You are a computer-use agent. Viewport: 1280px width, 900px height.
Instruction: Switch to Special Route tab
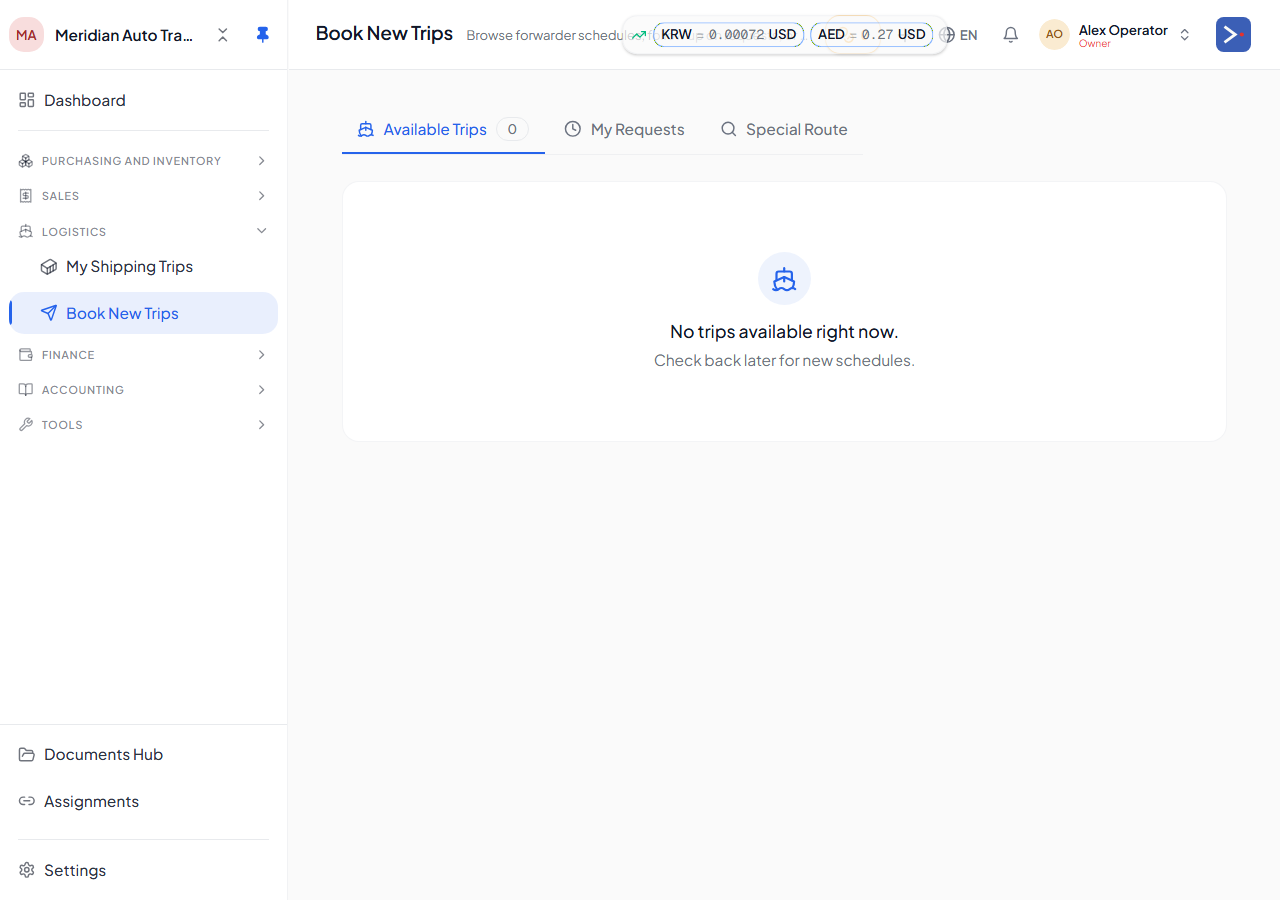784,129
